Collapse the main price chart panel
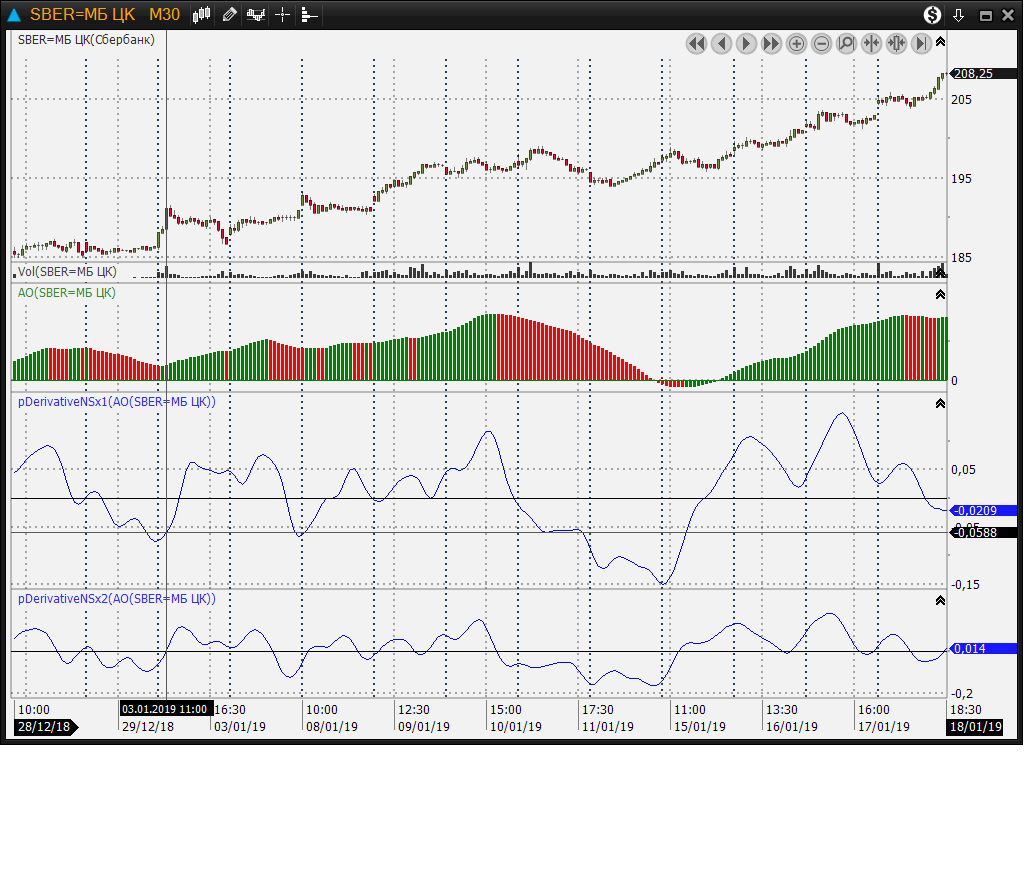1035x895 pixels. (940, 42)
